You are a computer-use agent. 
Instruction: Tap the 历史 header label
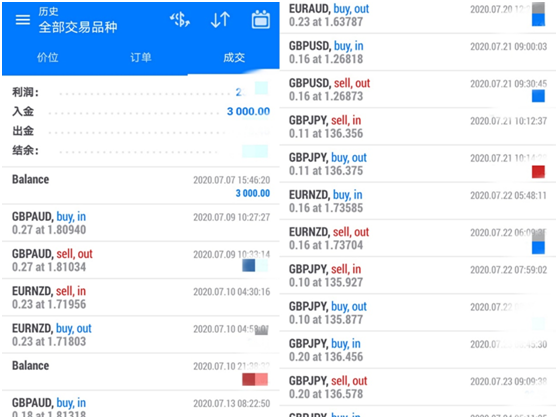(48, 11)
